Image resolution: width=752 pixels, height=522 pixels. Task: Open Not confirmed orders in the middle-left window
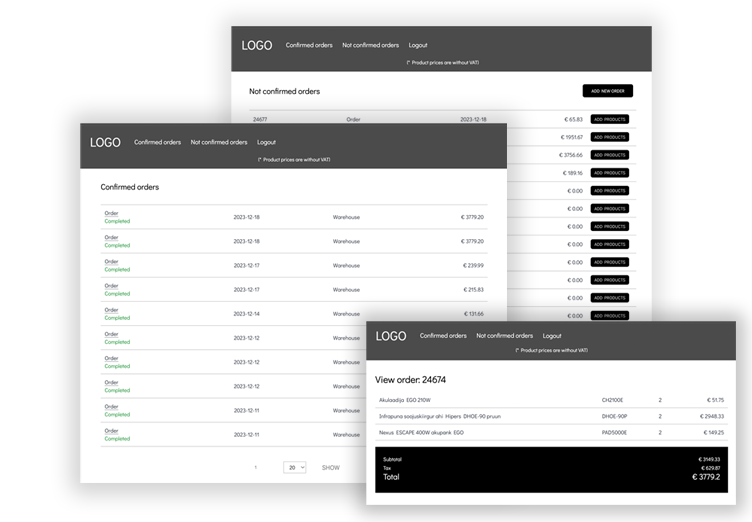[x=219, y=142]
